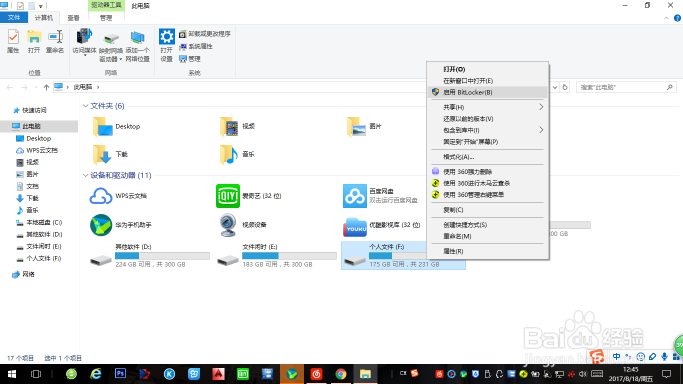This screenshot has height=384, width=683.
Task: Choose 使用 360强力删除
Action: click(x=487, y=172)
